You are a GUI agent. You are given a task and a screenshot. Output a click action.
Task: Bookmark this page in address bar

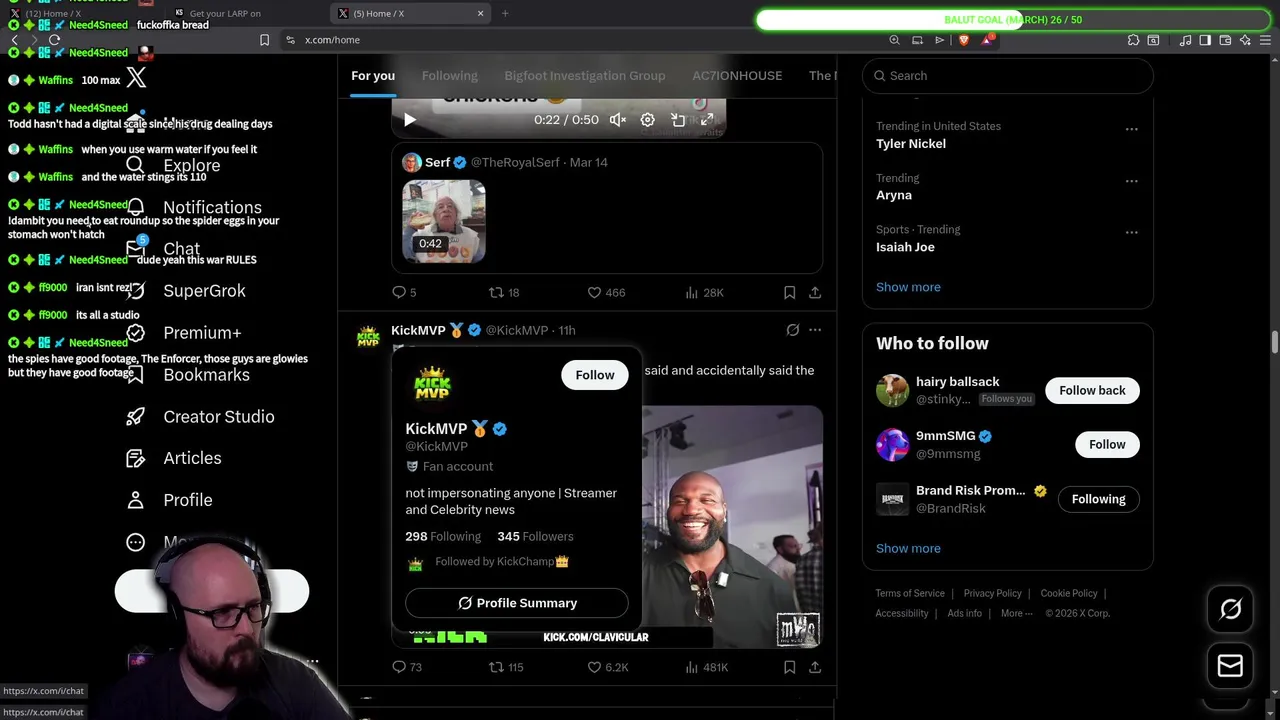pyautogui.click(x=264, y=40)
